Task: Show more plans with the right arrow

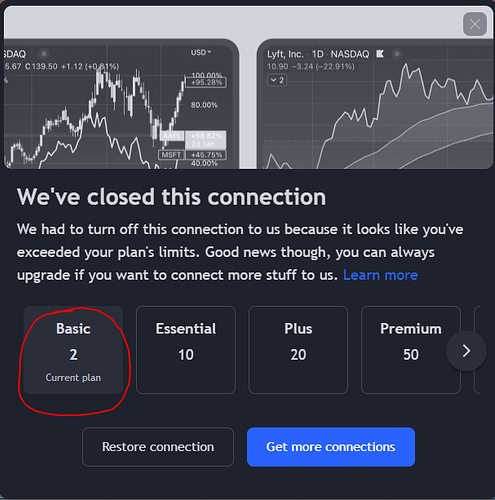Action: (466, 351)
